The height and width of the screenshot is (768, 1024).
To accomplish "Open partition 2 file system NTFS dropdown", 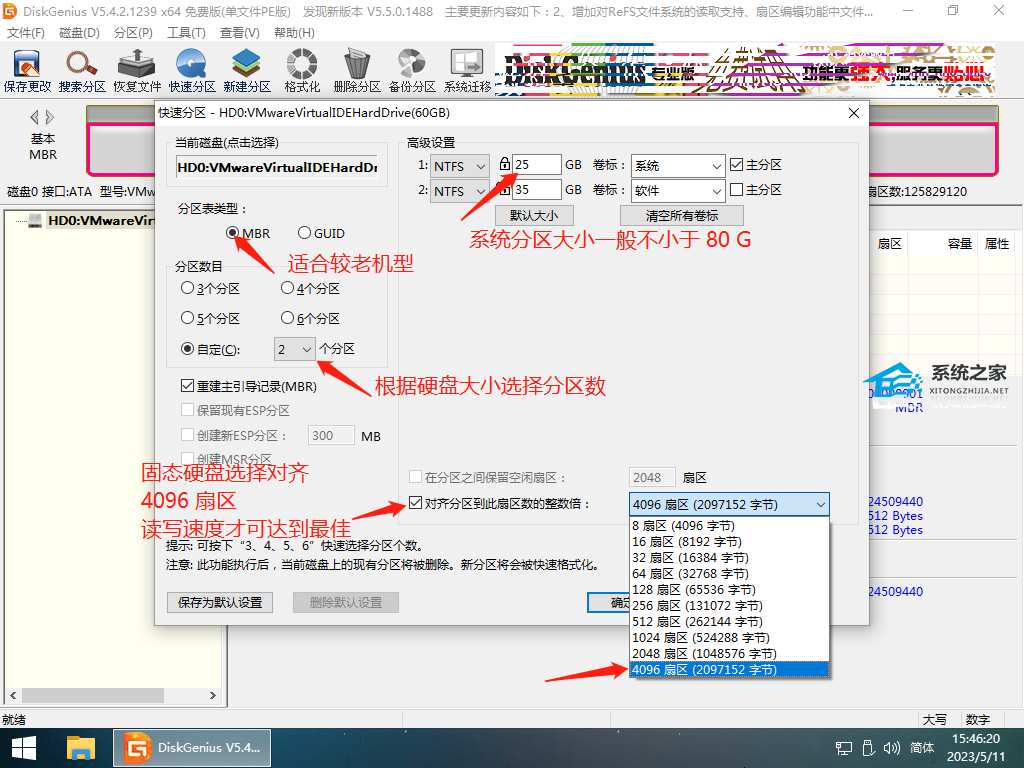I will (460, 191).
